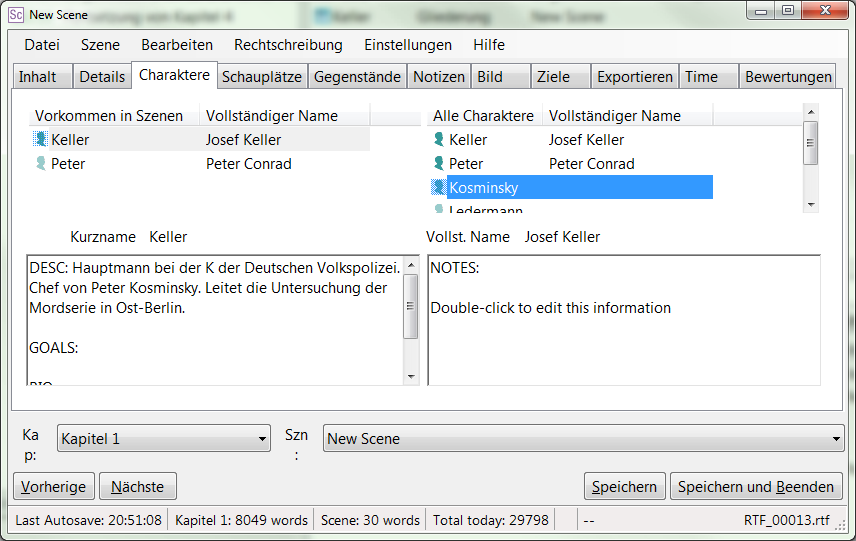Click down arrow of description text scrollbar
The height and width of the screenshot is (541, 856).
pos(411,376)
